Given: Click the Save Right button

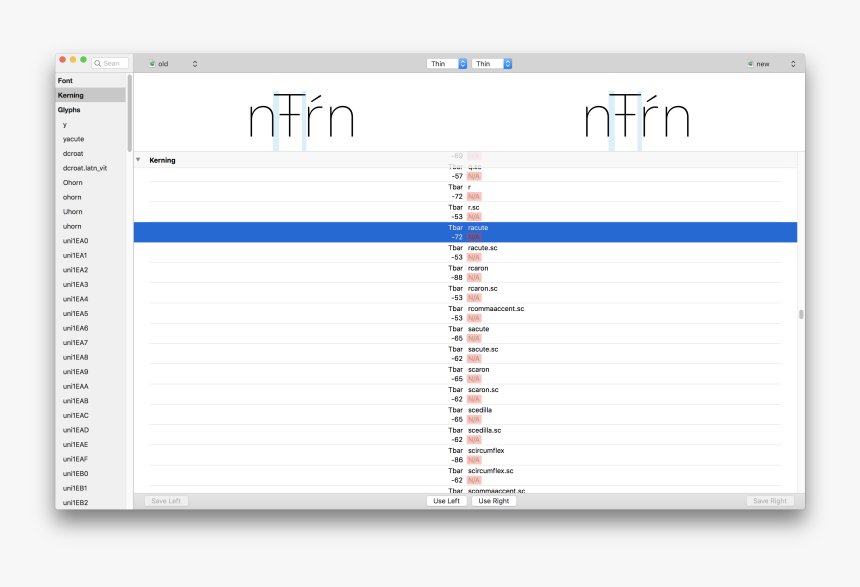Looking at the screenshot, I should pos(769,501).
